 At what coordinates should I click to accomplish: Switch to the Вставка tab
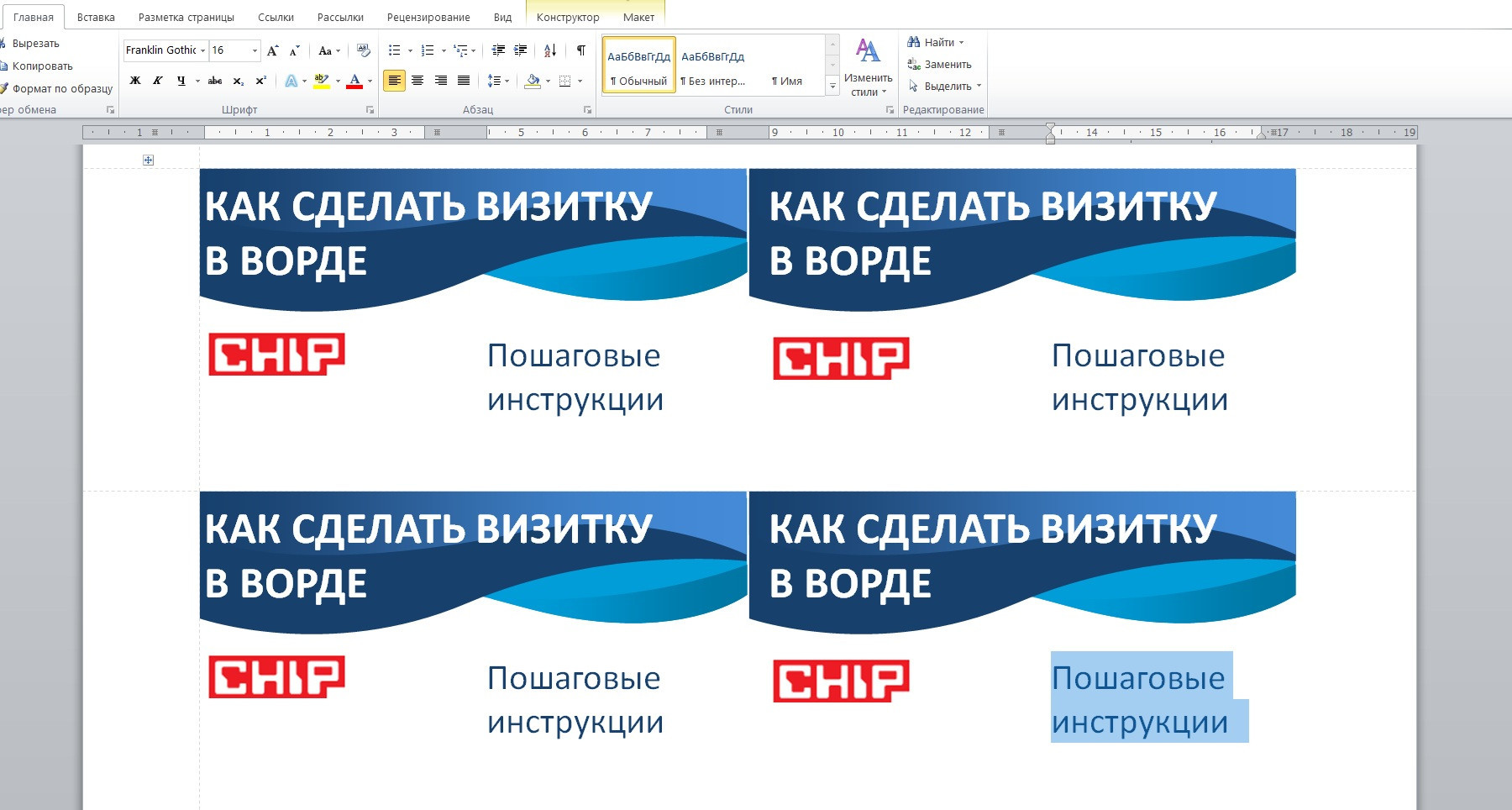[96, 17]
